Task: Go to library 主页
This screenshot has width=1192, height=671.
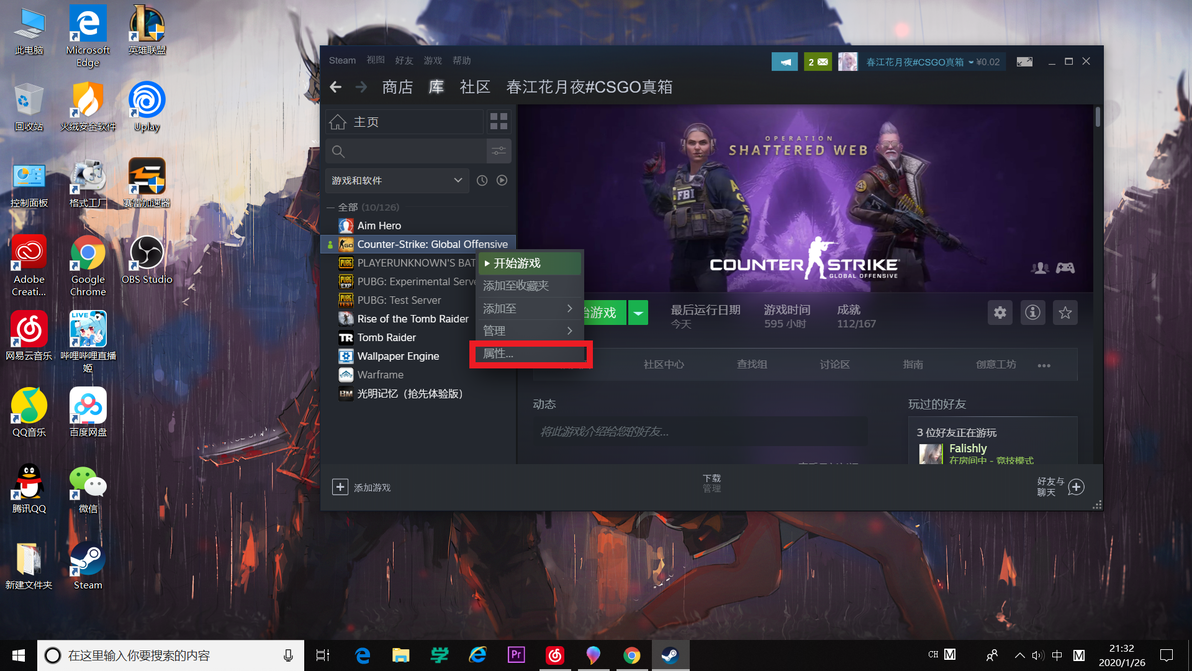Action: (x=405, y=122)
